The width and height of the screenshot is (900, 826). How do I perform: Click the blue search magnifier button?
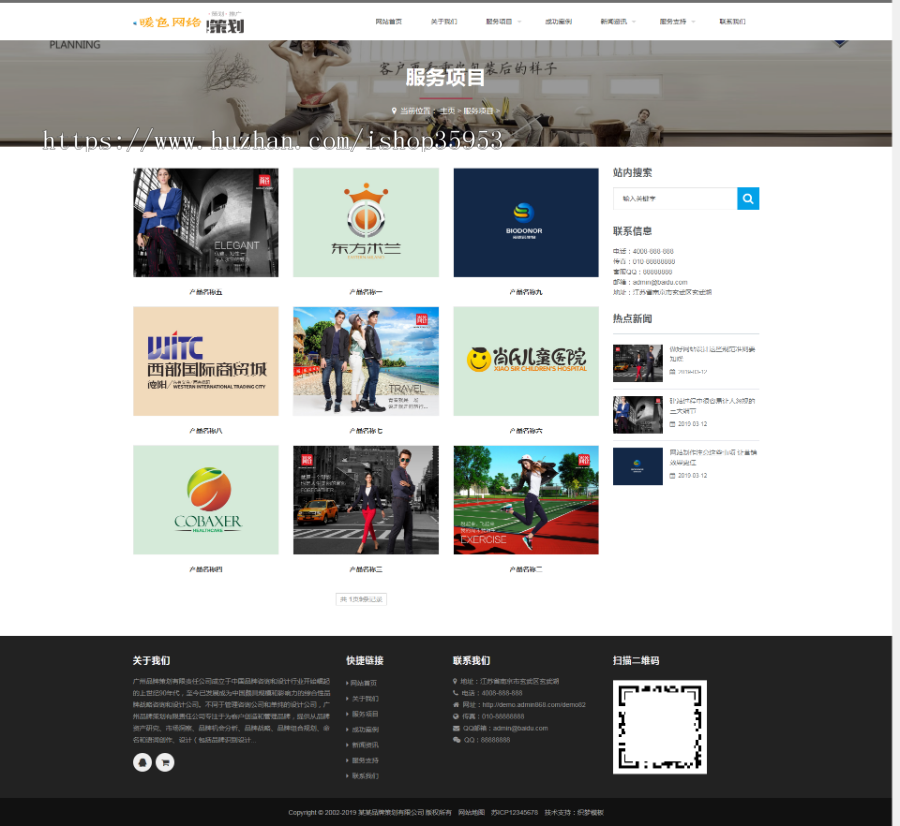pos(748,198)
